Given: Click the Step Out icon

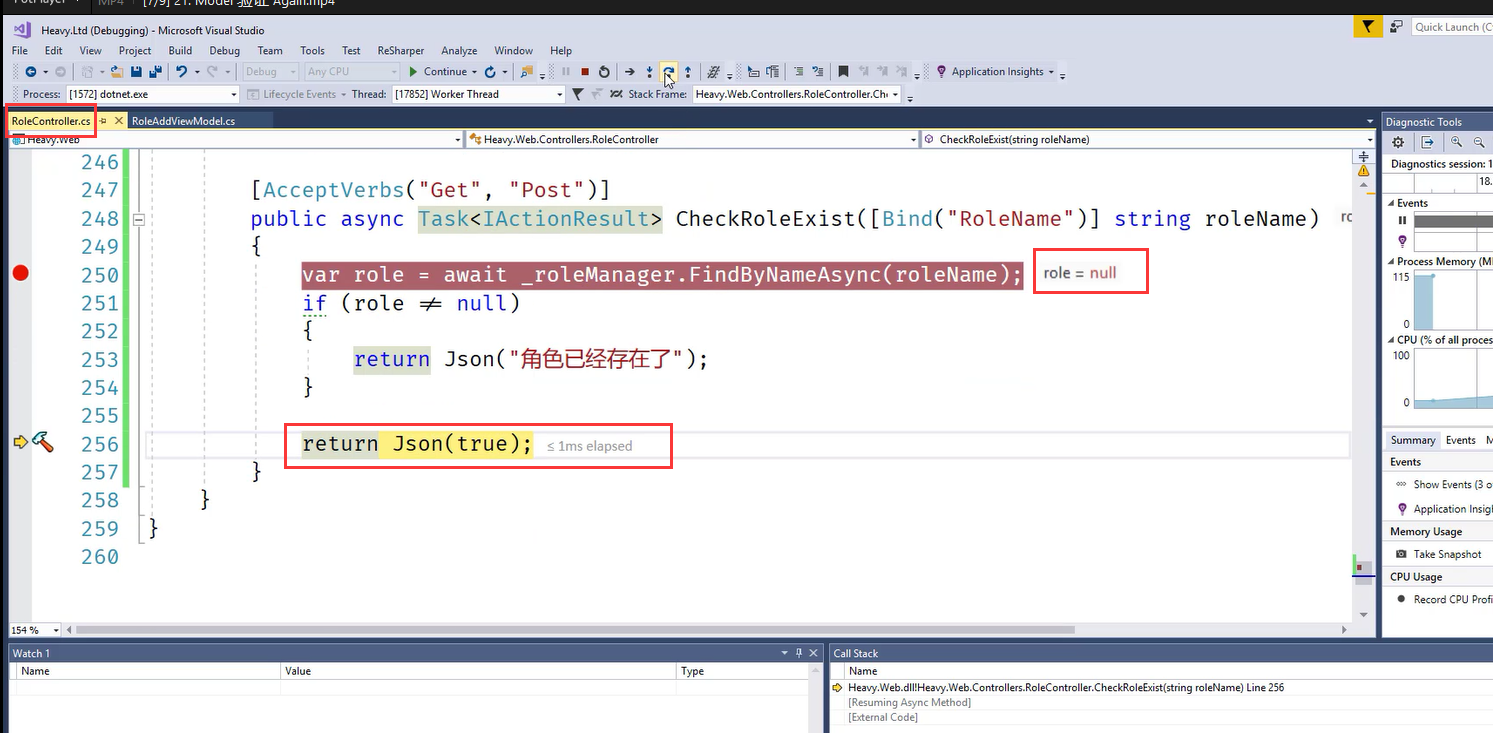Looking at the screenshot, I should pyautogui.click(x=687, y=72).
